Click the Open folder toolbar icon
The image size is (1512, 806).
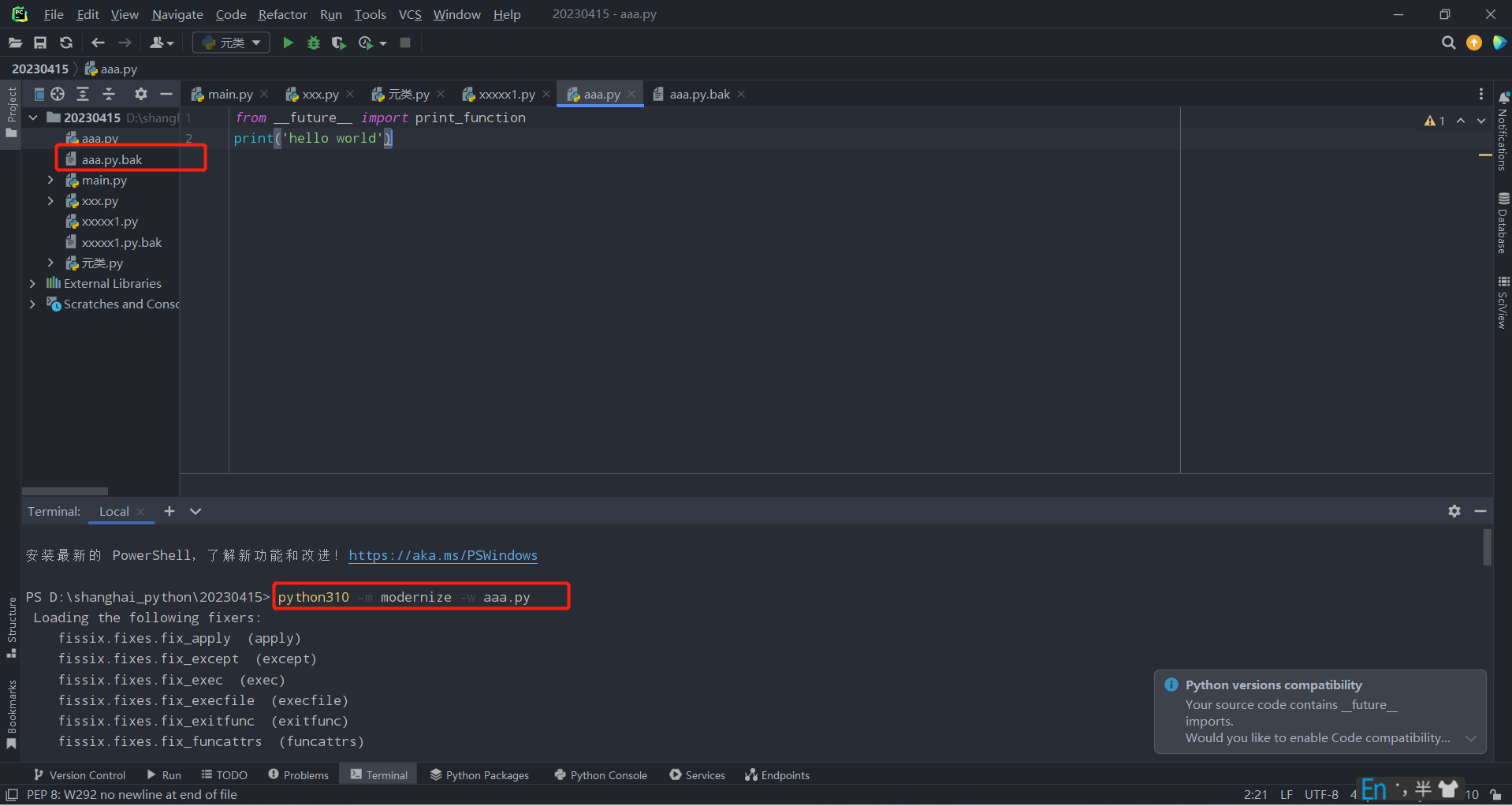(15, 43)
